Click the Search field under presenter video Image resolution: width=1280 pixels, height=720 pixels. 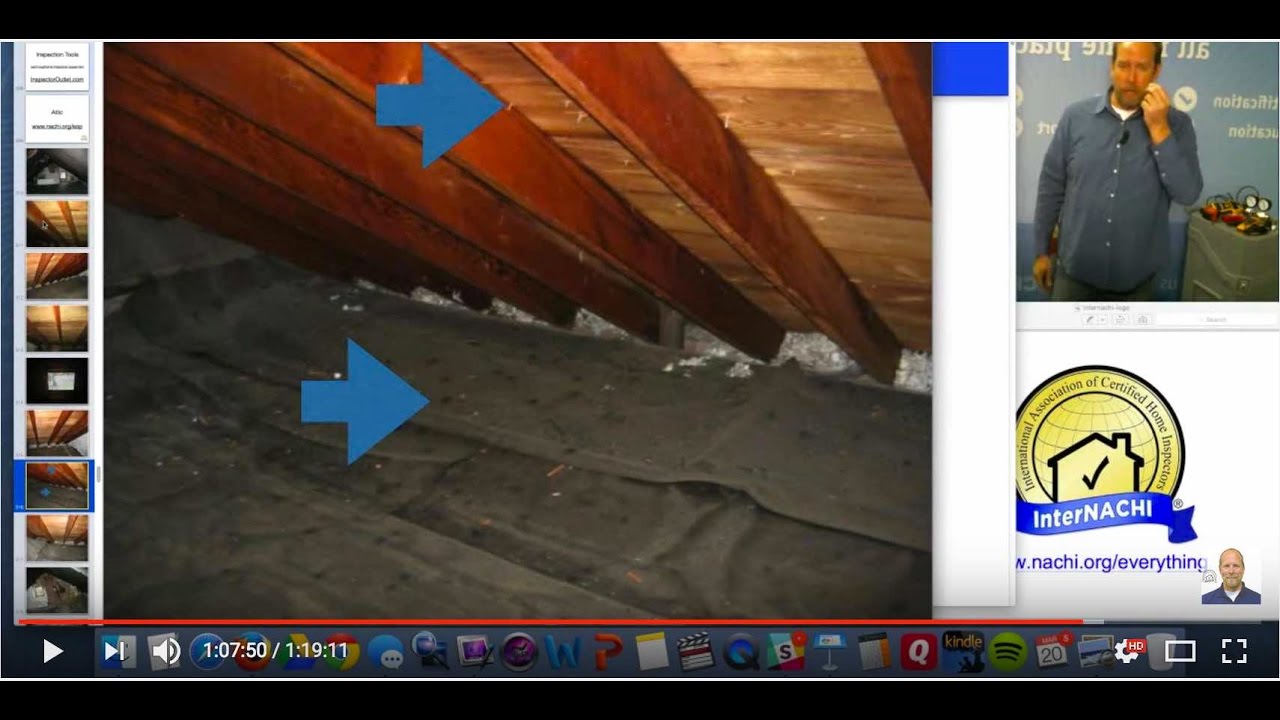(x=1217, y=319)
